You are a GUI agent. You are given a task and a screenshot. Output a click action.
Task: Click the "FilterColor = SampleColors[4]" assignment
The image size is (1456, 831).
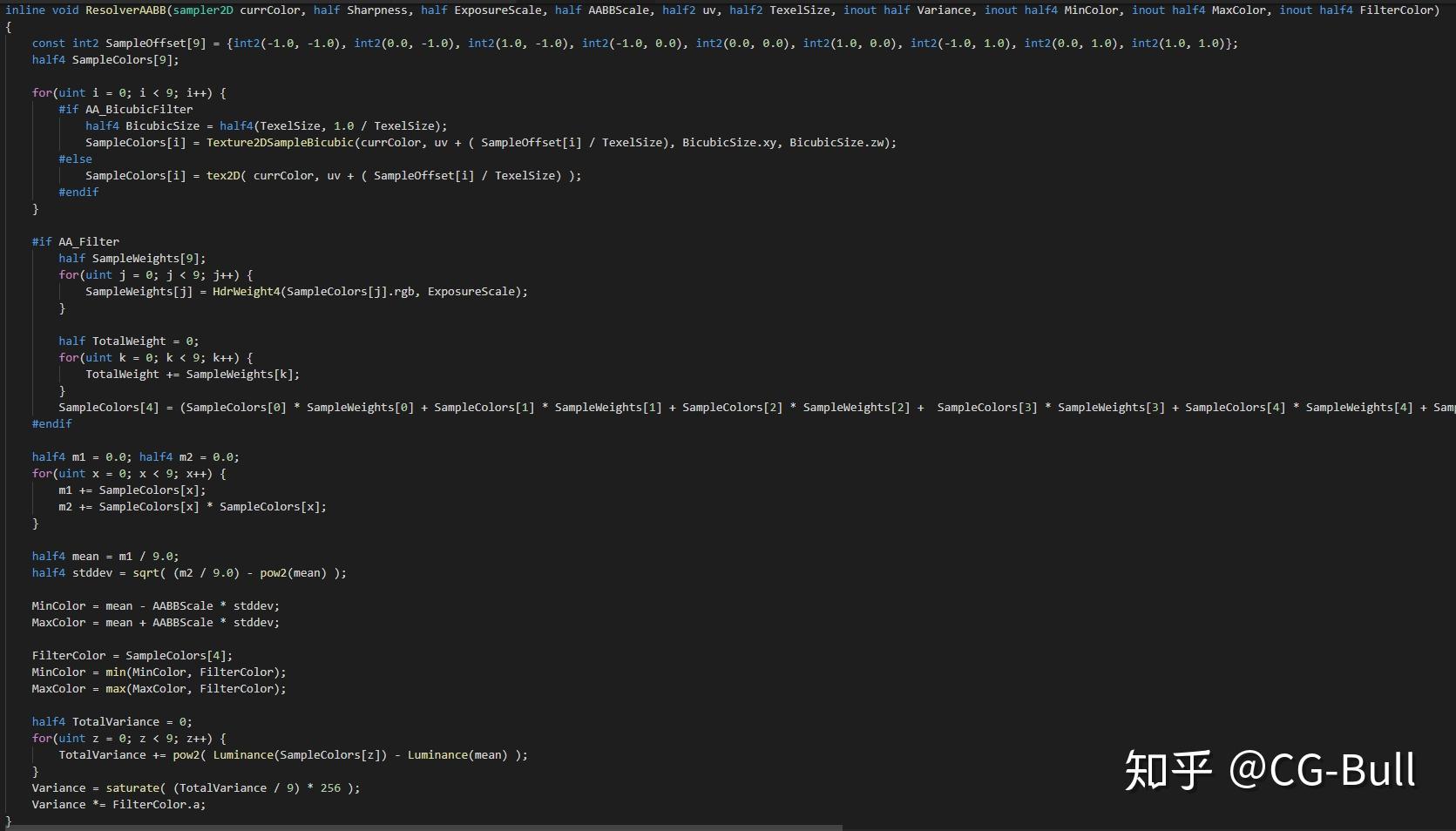(132, 656)
